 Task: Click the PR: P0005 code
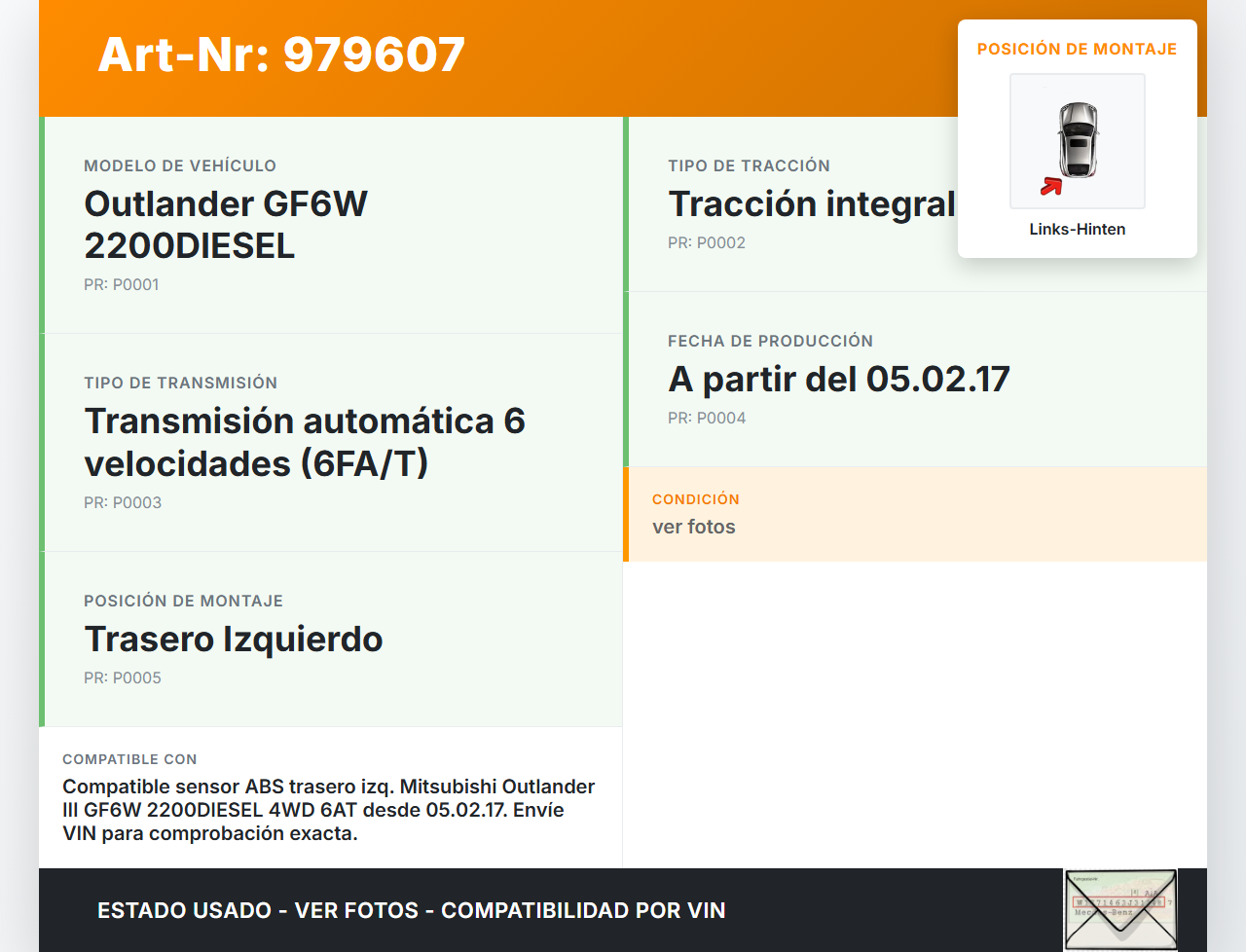click(123, 677)
